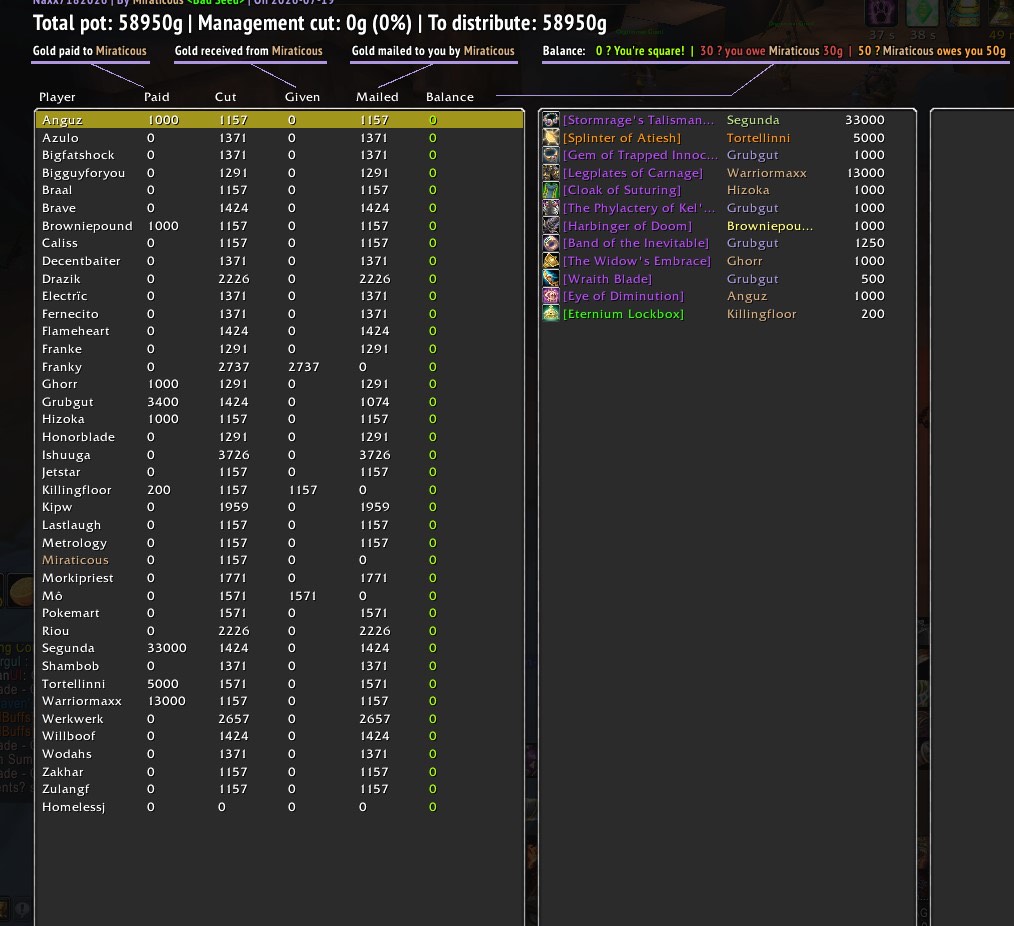Image resolution: width=1014 pixels, height=926 pixels.
Task: Click buyer Hizoka in the loot list
Action: pyautogui.click(x=748, y=190)
